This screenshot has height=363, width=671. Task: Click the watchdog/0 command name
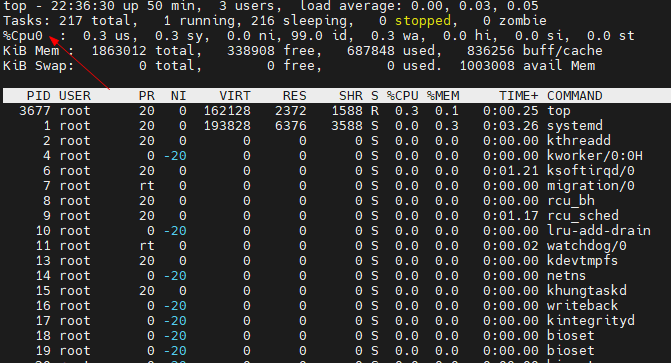click(587, 245)
